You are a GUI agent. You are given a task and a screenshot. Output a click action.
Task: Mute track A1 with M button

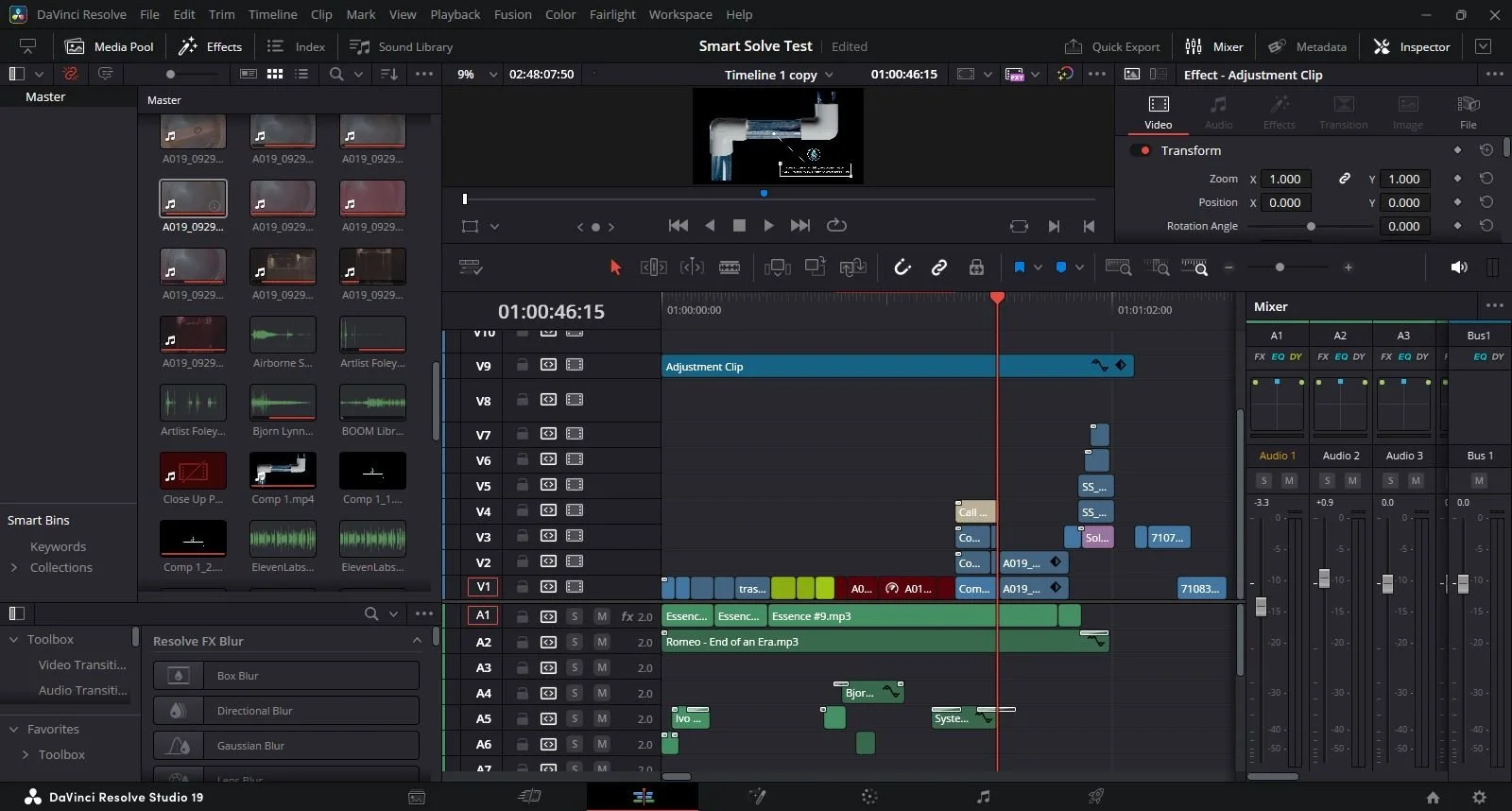pyautogui.click(x=601, y=616)
